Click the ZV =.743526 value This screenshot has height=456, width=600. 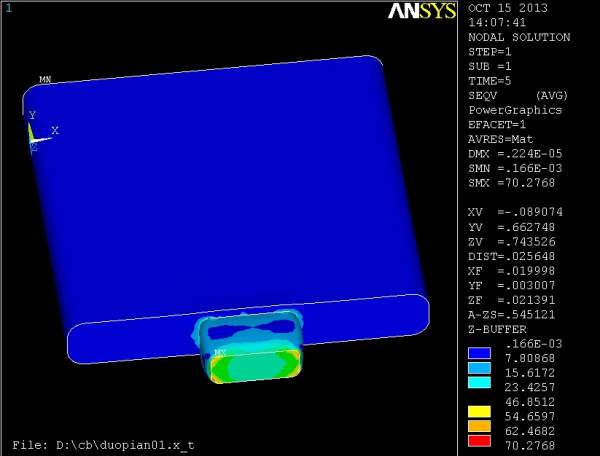(x=512, y=242)
